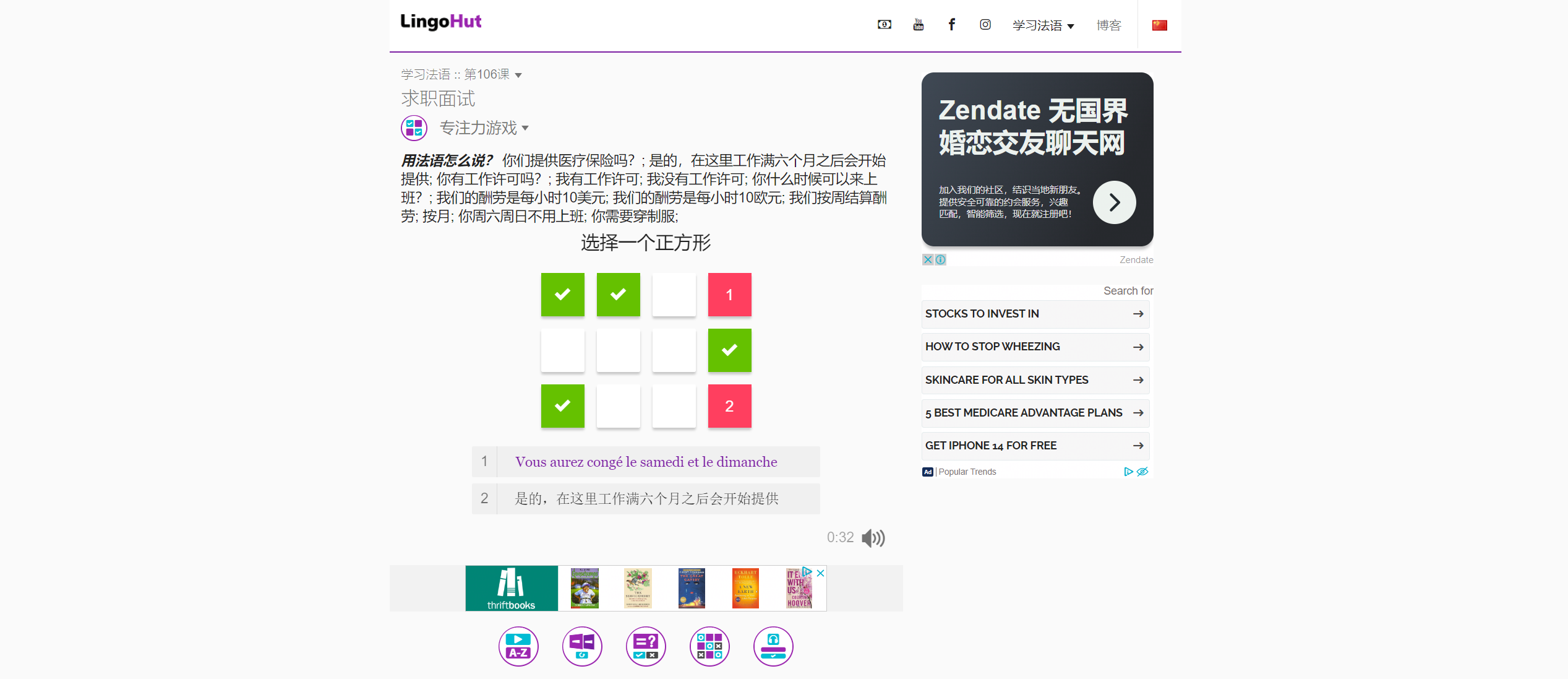
Task: Open the 博客 menu item
Action: pos(1108,25)
